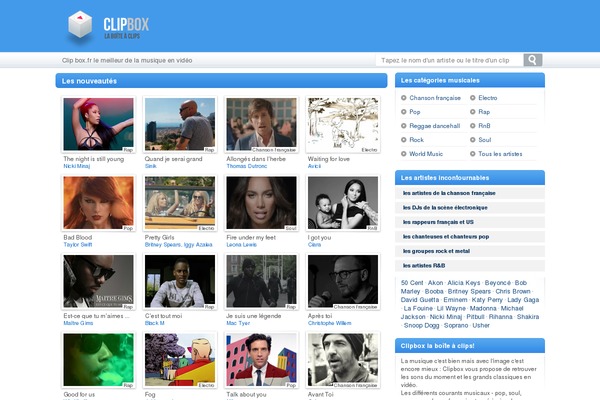Click the Waiting for love title text

[x=329, y=159]
